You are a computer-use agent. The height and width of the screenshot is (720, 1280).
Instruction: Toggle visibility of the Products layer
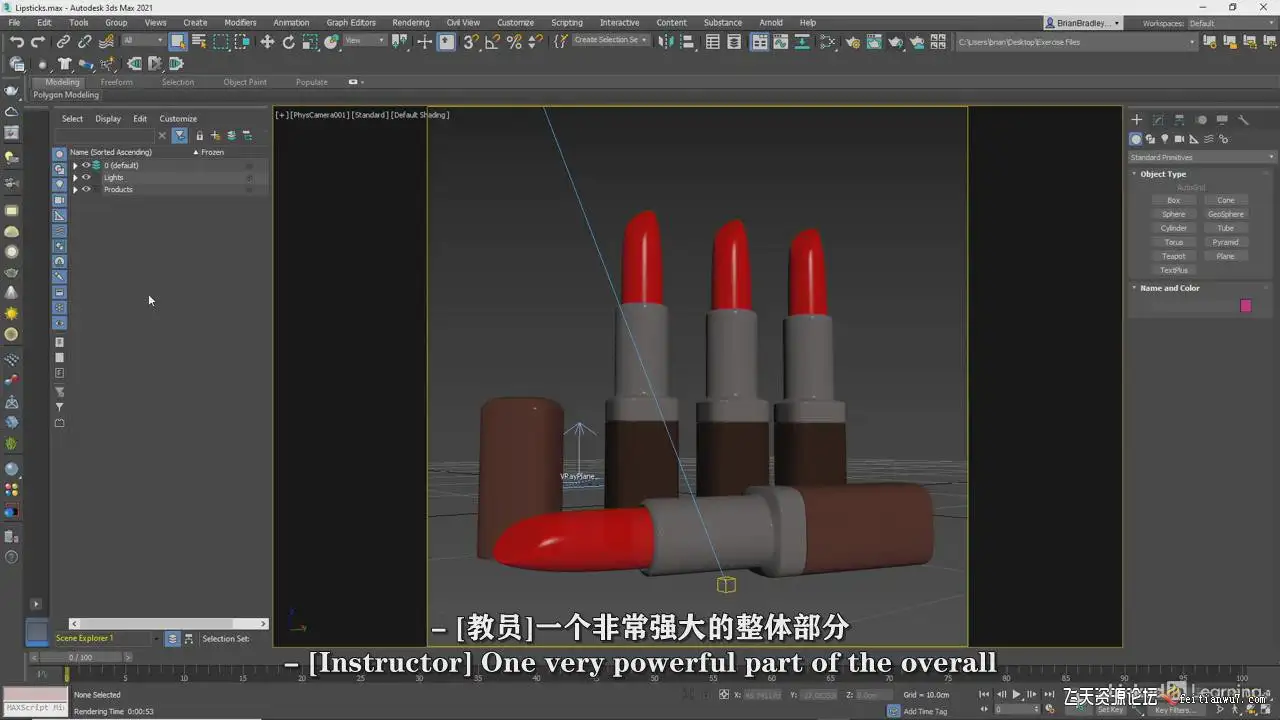click(86, 189)
